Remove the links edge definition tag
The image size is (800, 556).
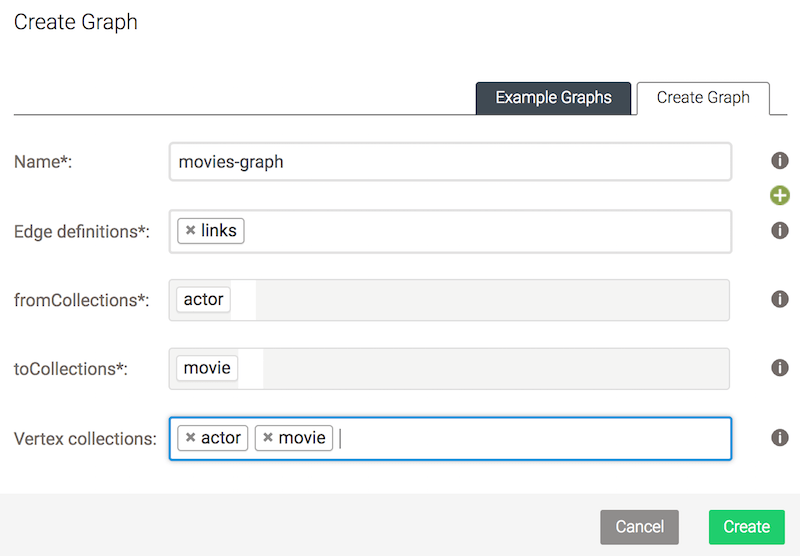190,230
